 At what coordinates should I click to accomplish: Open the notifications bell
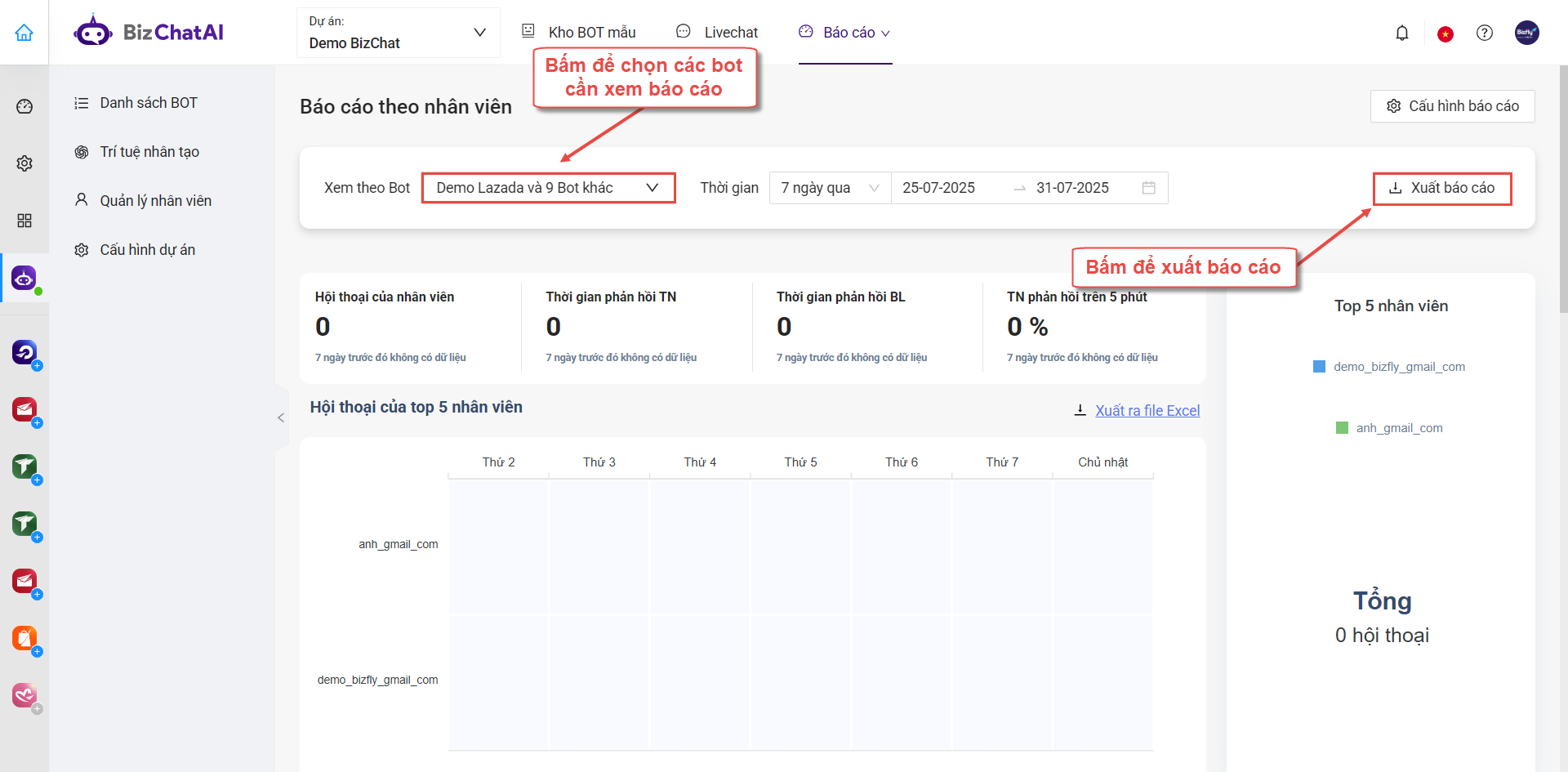click(x=1402, y=33)
